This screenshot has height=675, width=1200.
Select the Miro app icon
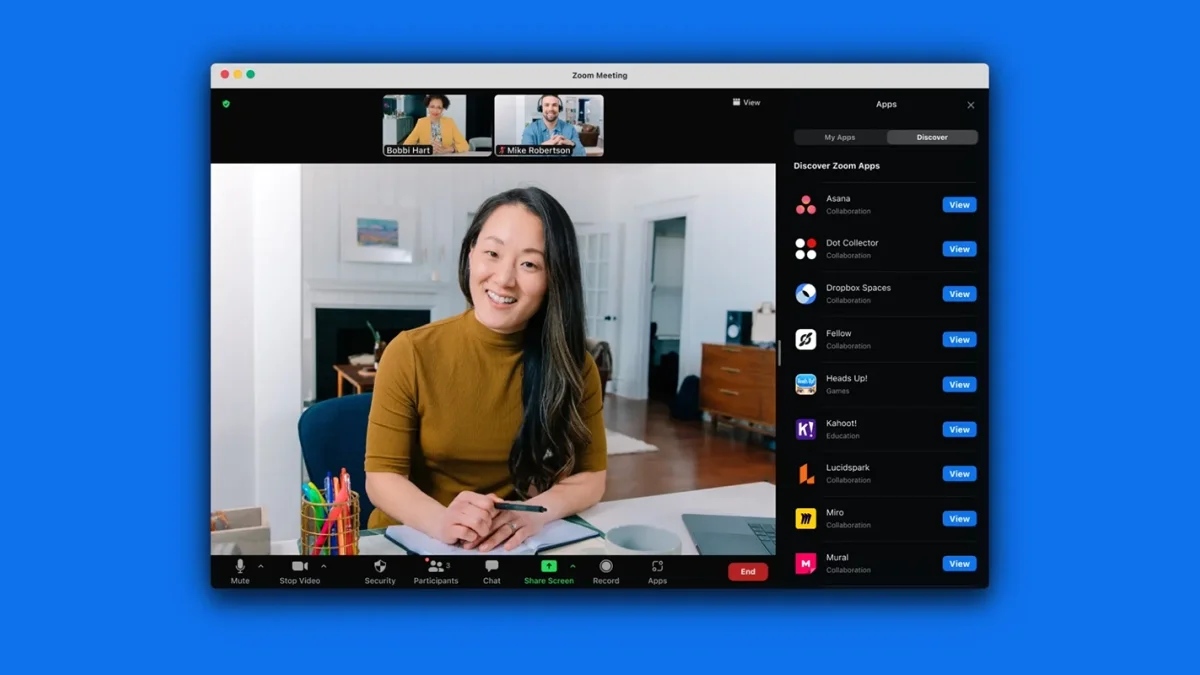806,518
